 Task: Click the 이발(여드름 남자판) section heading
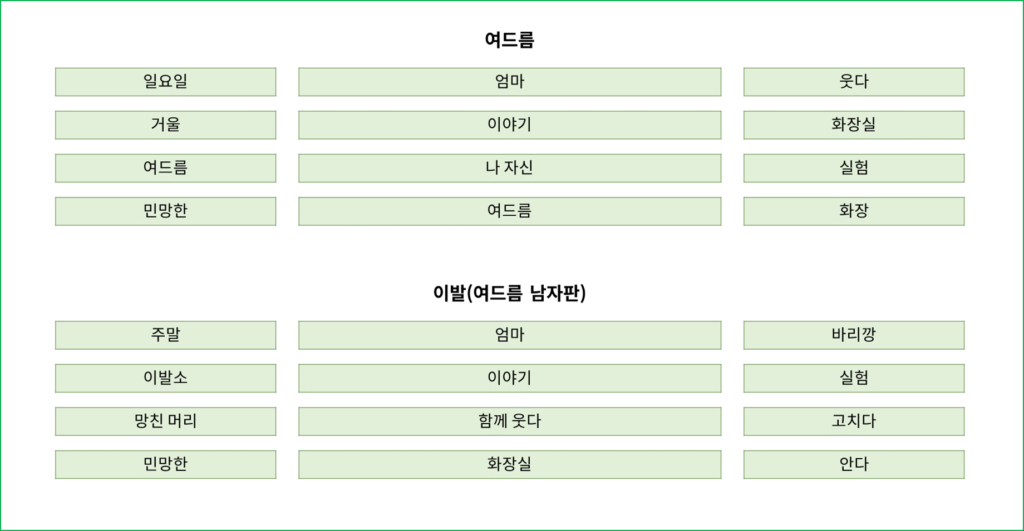(509, 293)
